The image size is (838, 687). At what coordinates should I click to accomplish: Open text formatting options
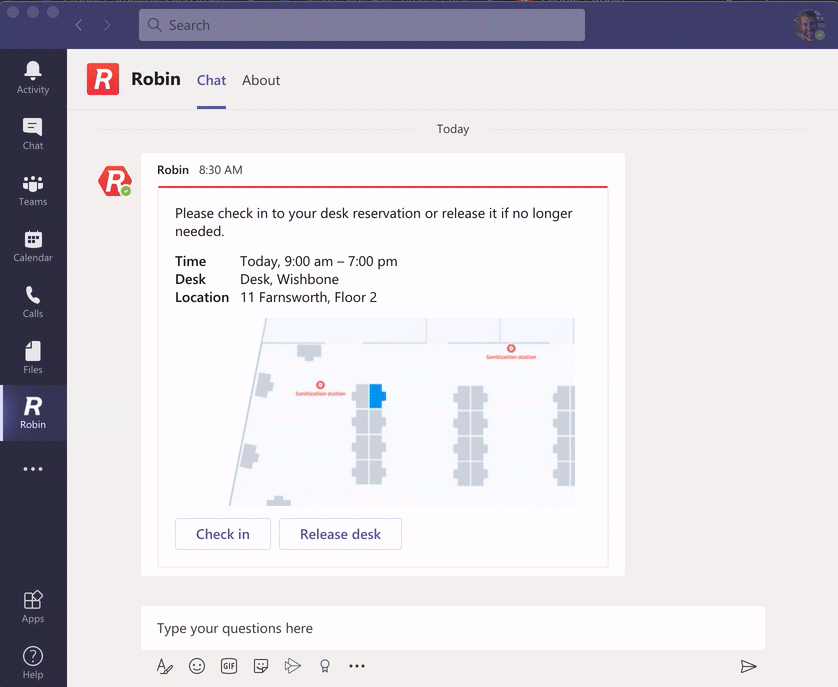click(x=165, y=666)
